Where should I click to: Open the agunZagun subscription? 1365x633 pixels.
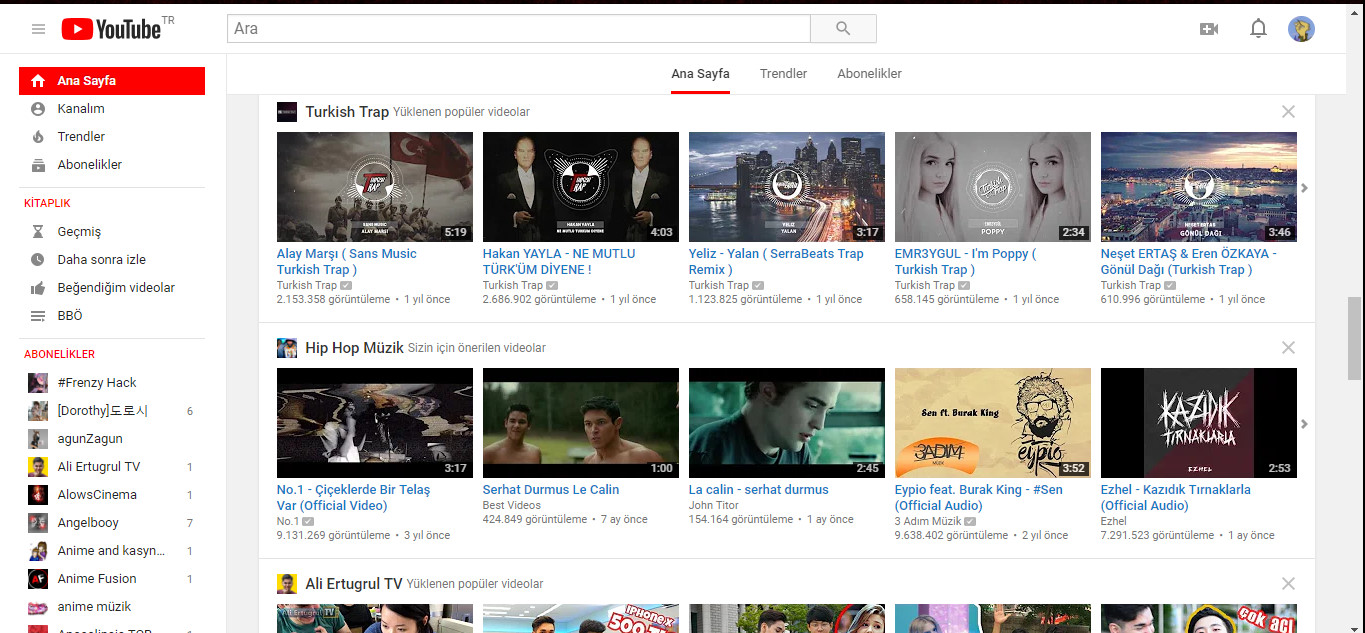pyautogui.click(x=112, y=439)
